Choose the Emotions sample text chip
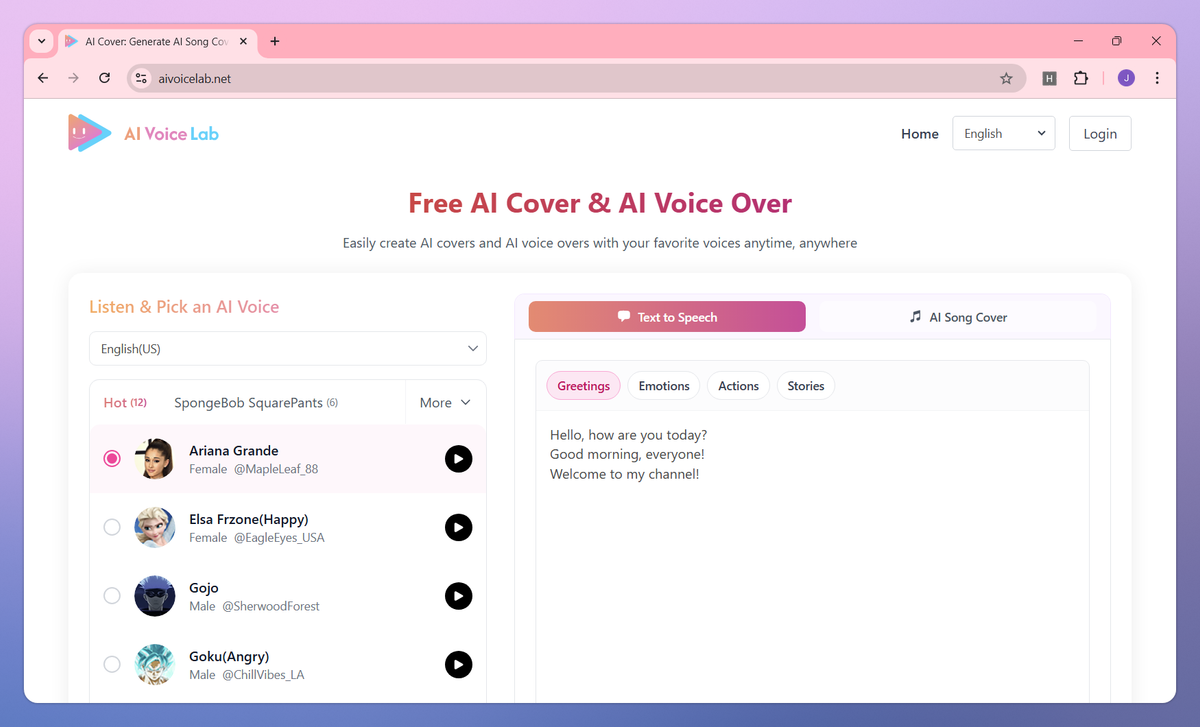The height and width of the screenshot is (727, 1200). tap(664, 386)
